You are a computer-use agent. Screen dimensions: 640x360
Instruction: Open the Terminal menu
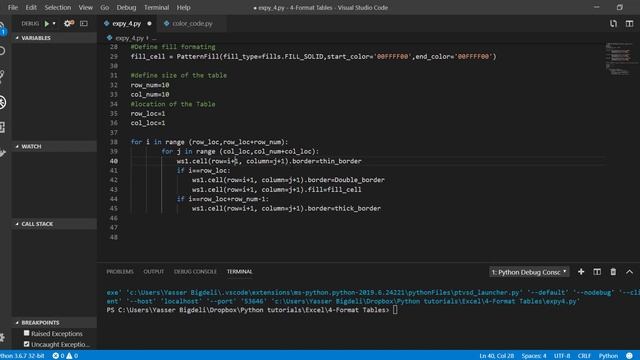(x=156, y=7)
